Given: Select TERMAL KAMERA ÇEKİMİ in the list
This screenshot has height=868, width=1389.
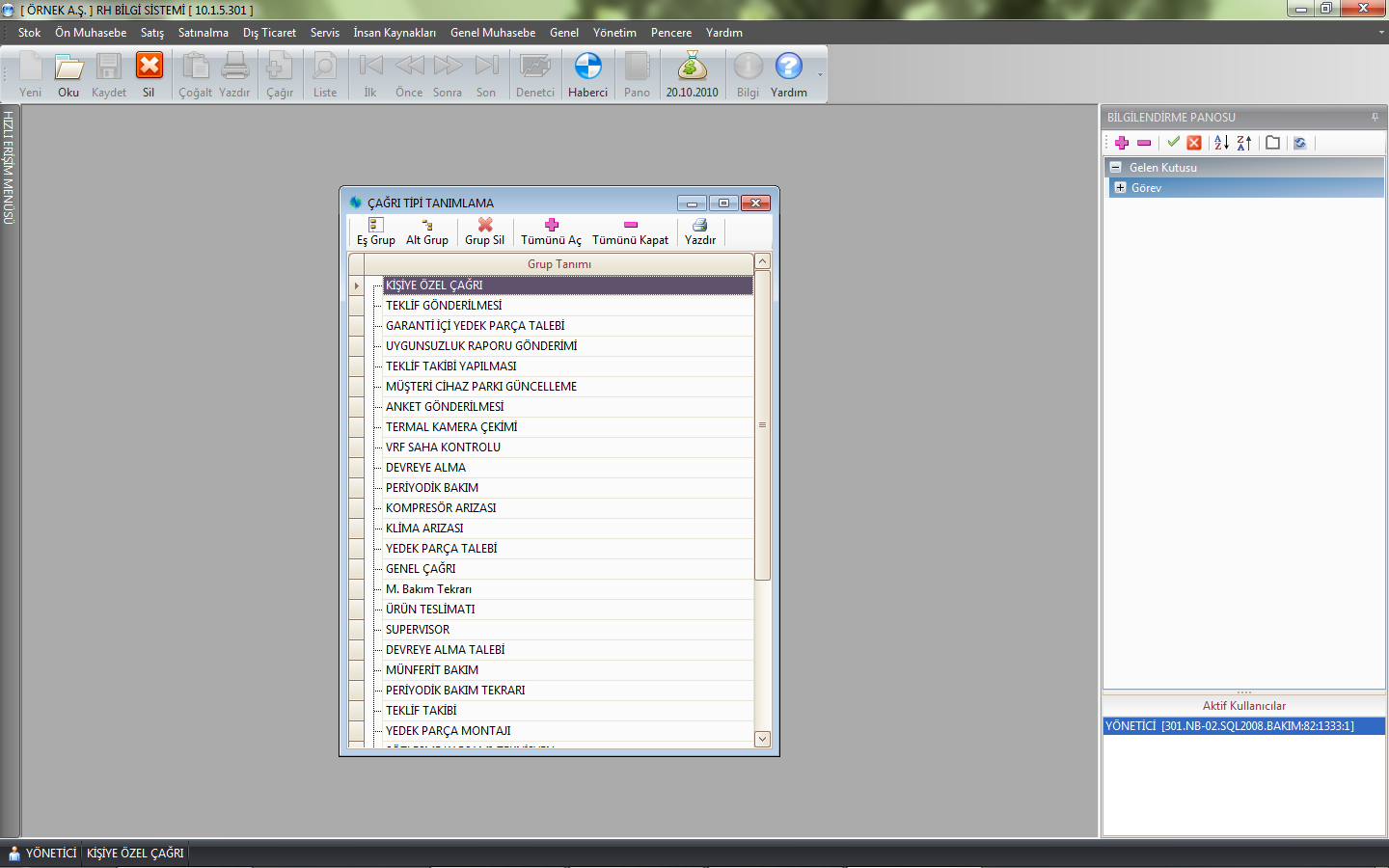Looking at the screenshot, I should tap(451, 427).
